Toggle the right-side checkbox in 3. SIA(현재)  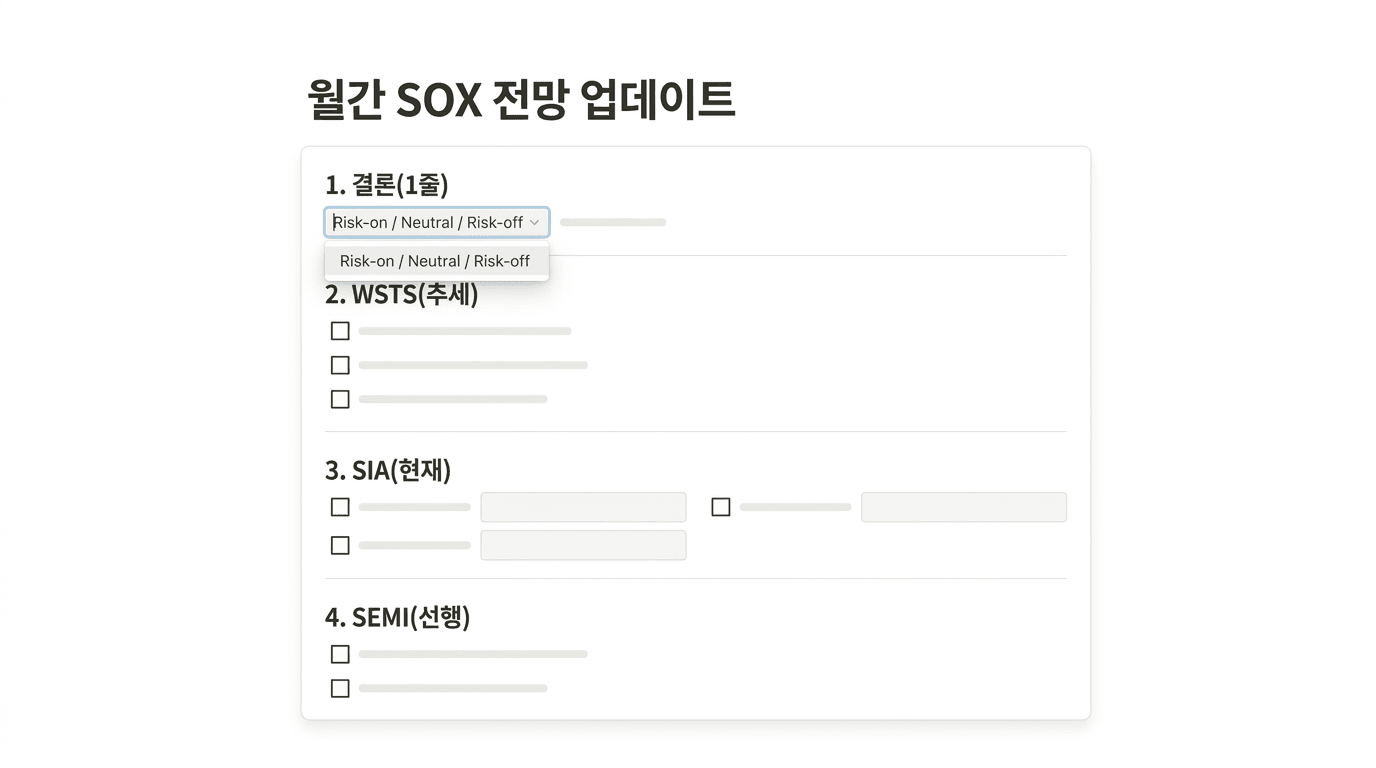pos(720,507)
